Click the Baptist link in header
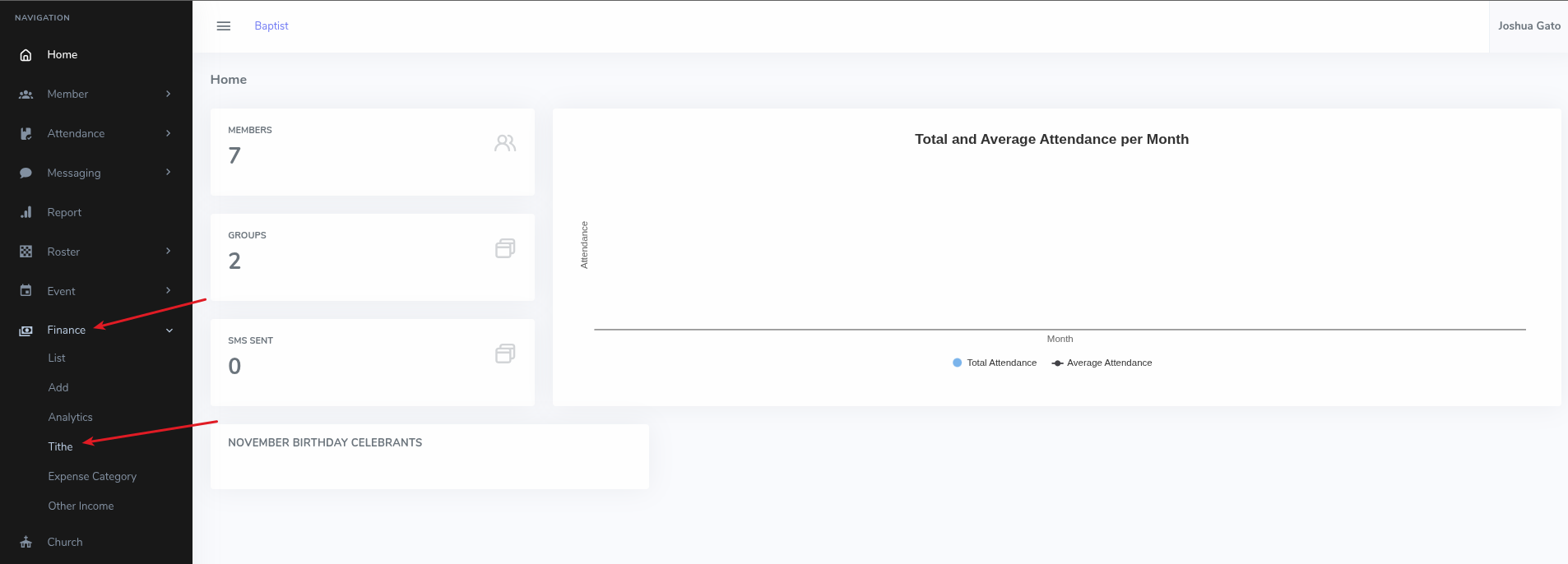The height and width of the screenshot is (564, 1568). (271, 26)
